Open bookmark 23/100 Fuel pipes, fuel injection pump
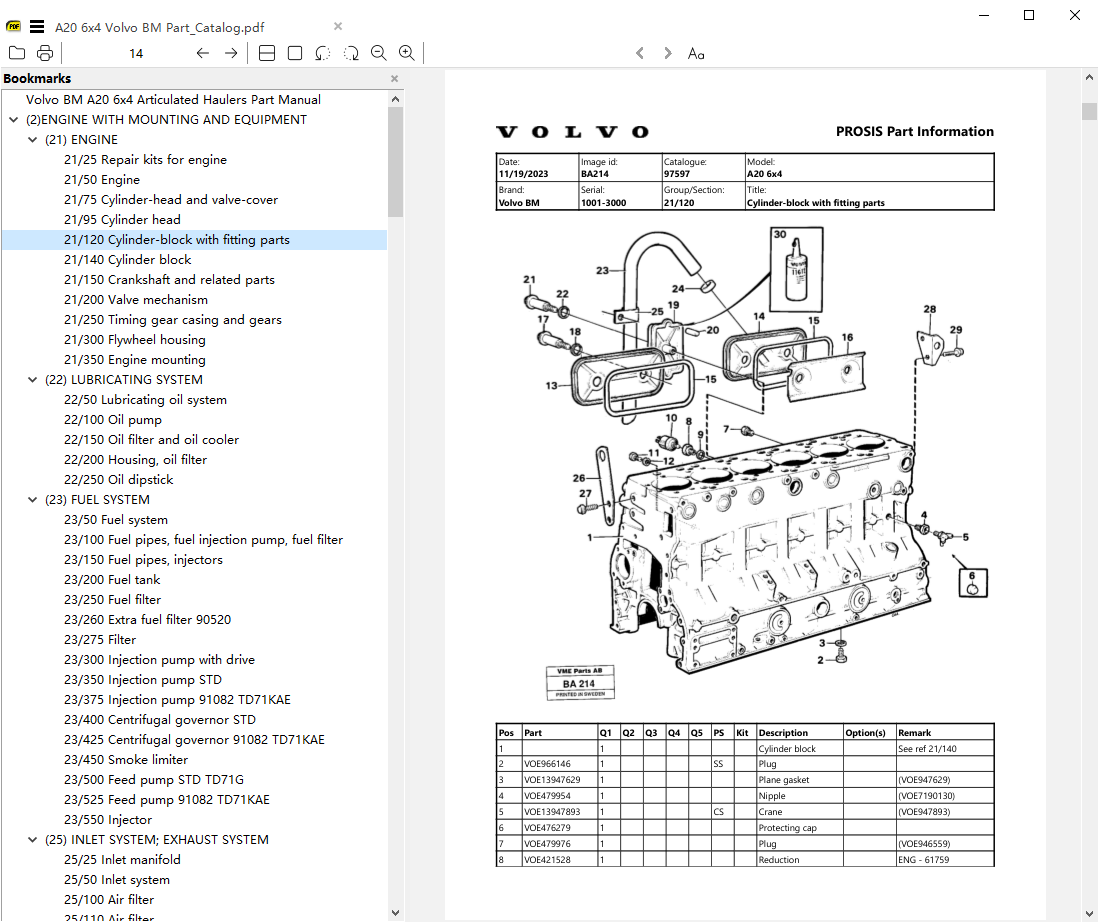 coord(203,540)
